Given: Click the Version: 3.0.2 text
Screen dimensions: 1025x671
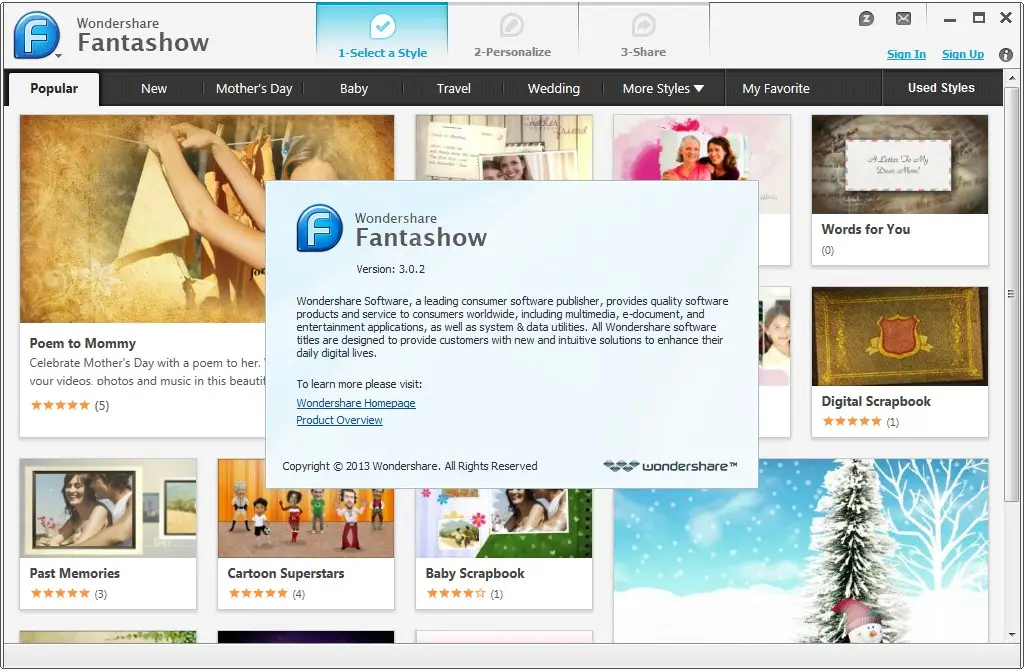Looking at the screenshot, I should pyautogui.click(x=390, y=269).
